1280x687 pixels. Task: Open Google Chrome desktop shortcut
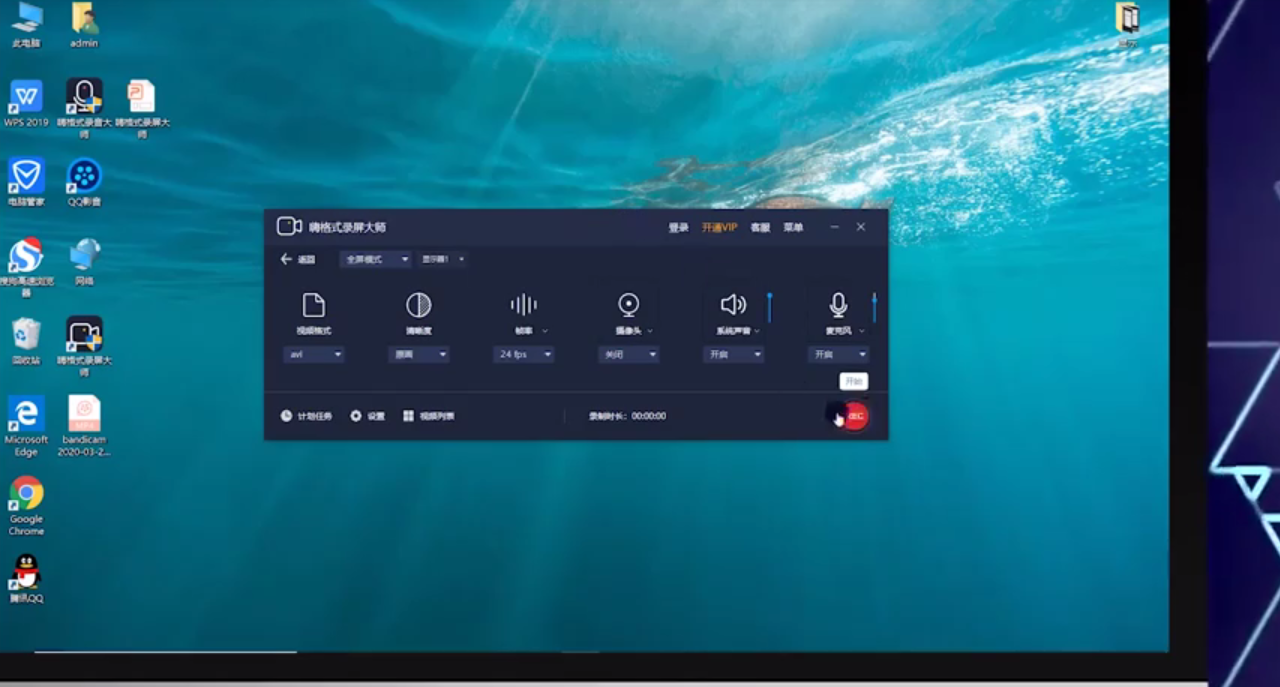click(x=26, y=505)
